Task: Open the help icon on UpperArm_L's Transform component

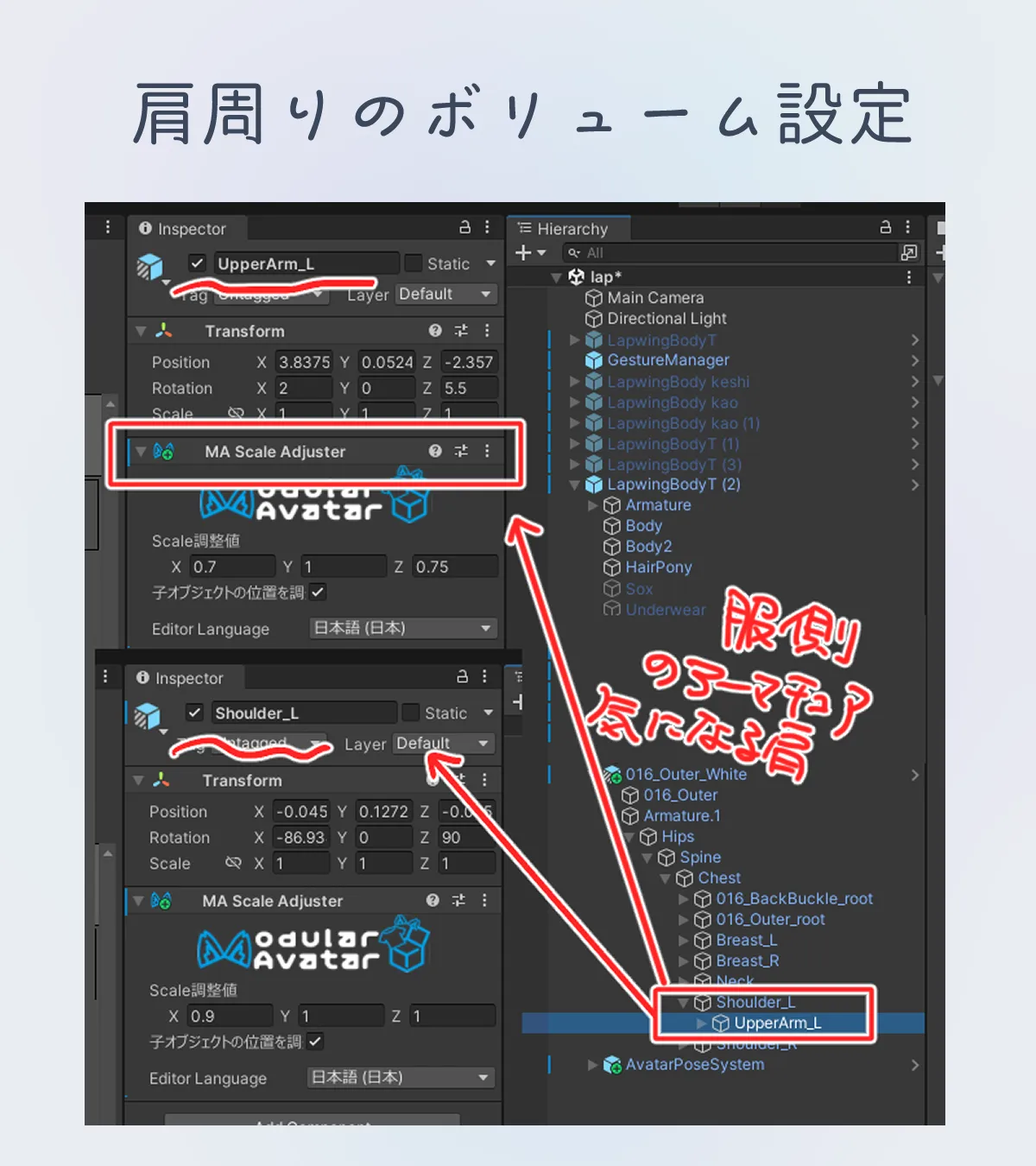Action: (x=435, y=331)
